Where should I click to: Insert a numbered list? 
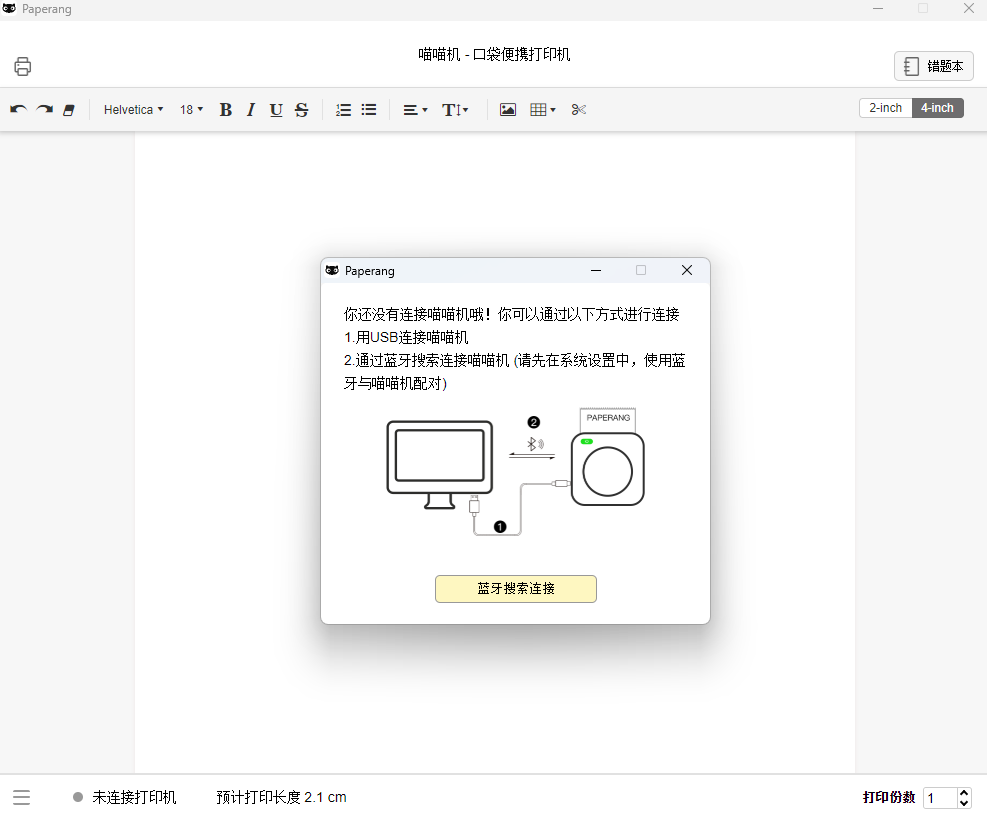343,110
